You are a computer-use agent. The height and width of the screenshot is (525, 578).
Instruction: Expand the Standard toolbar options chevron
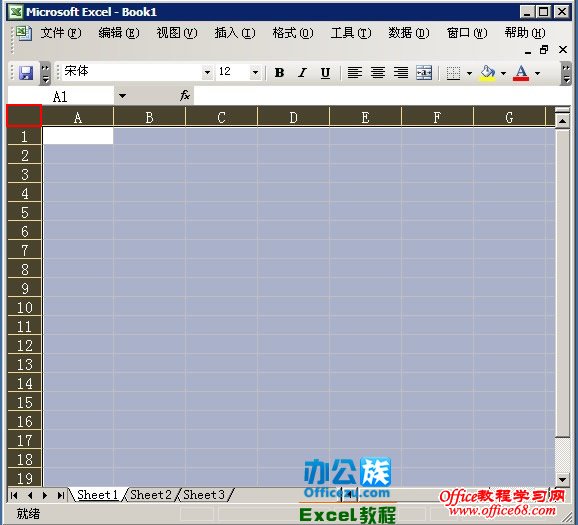(45, 73)
